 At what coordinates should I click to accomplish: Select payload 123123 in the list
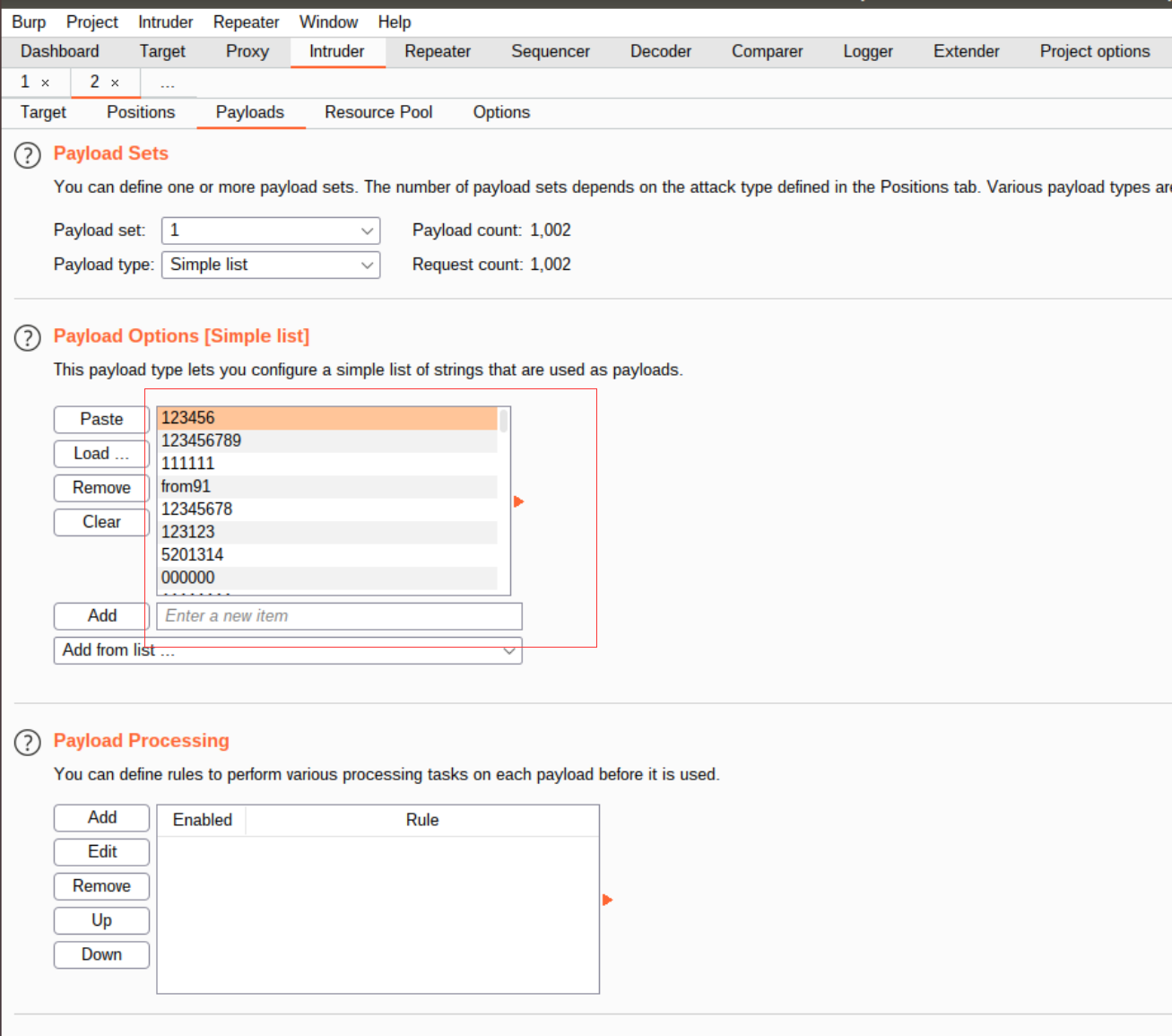pyautogui.click(x=327, y=533)
